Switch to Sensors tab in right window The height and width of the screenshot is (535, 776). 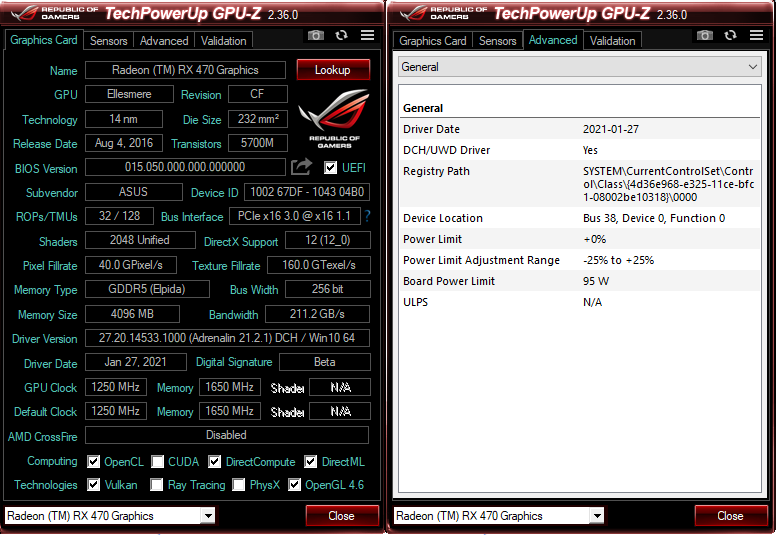(x=497, y=41)
